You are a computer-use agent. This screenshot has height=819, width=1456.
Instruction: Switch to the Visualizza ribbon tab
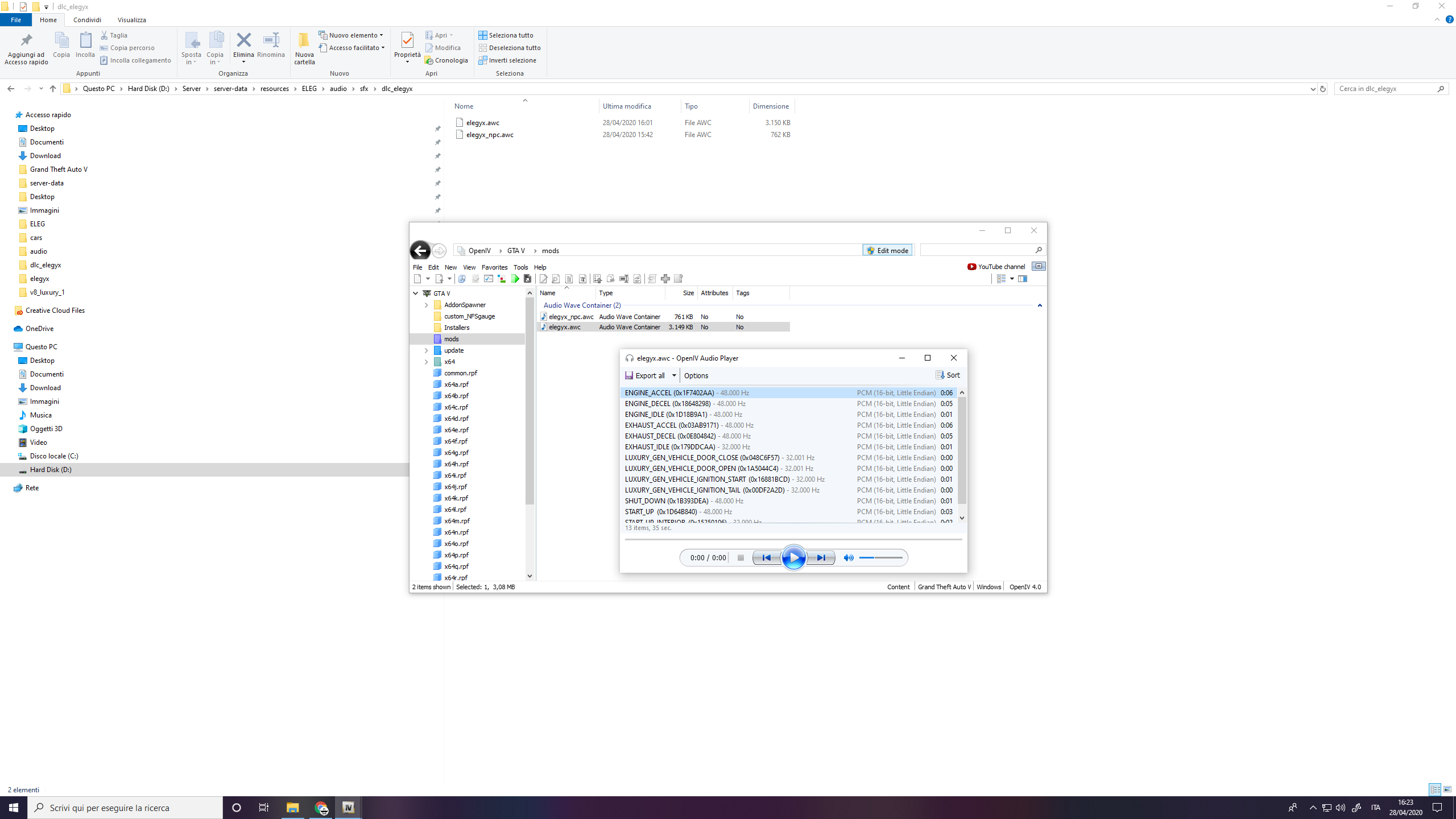tap(131, 20)
